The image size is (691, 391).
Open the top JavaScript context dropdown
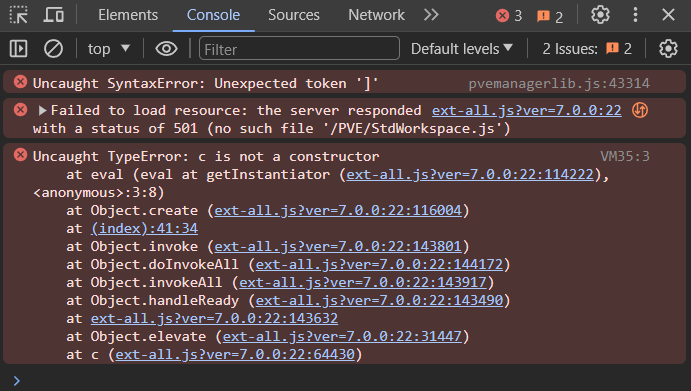coord(109,48)
